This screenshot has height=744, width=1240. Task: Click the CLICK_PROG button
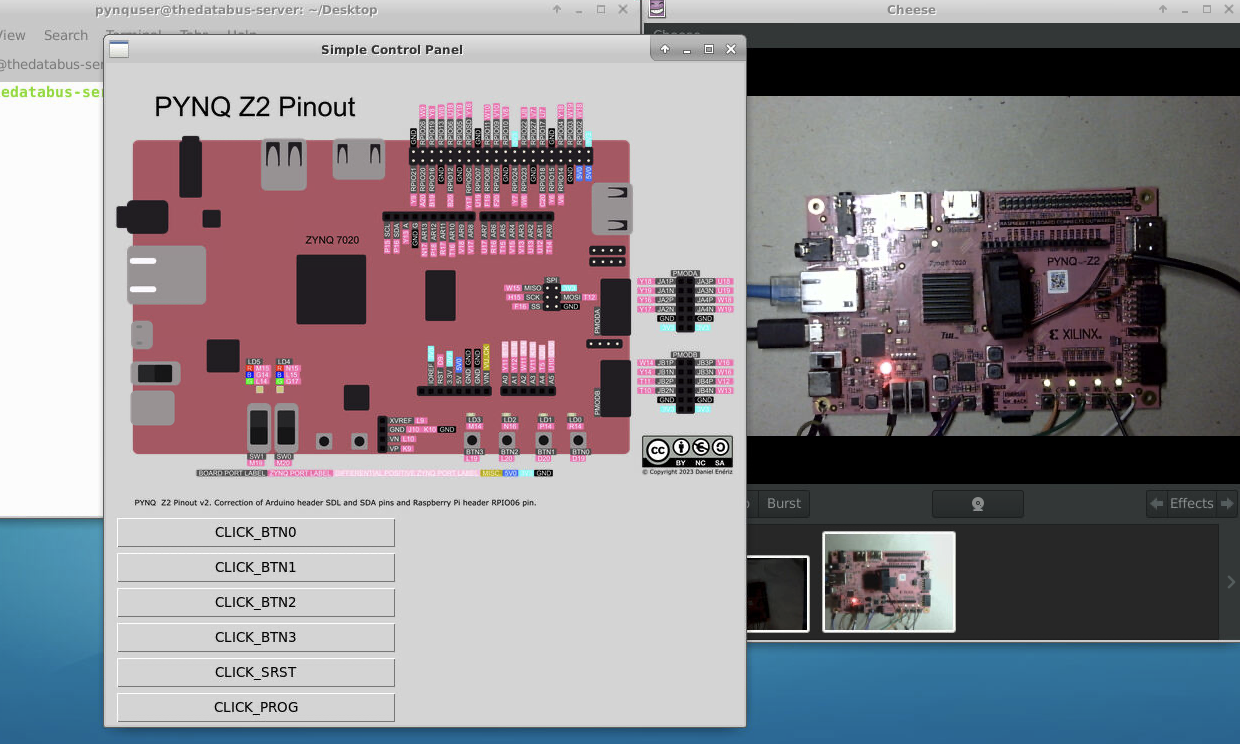pyautogui.click(x=256, y=707)
